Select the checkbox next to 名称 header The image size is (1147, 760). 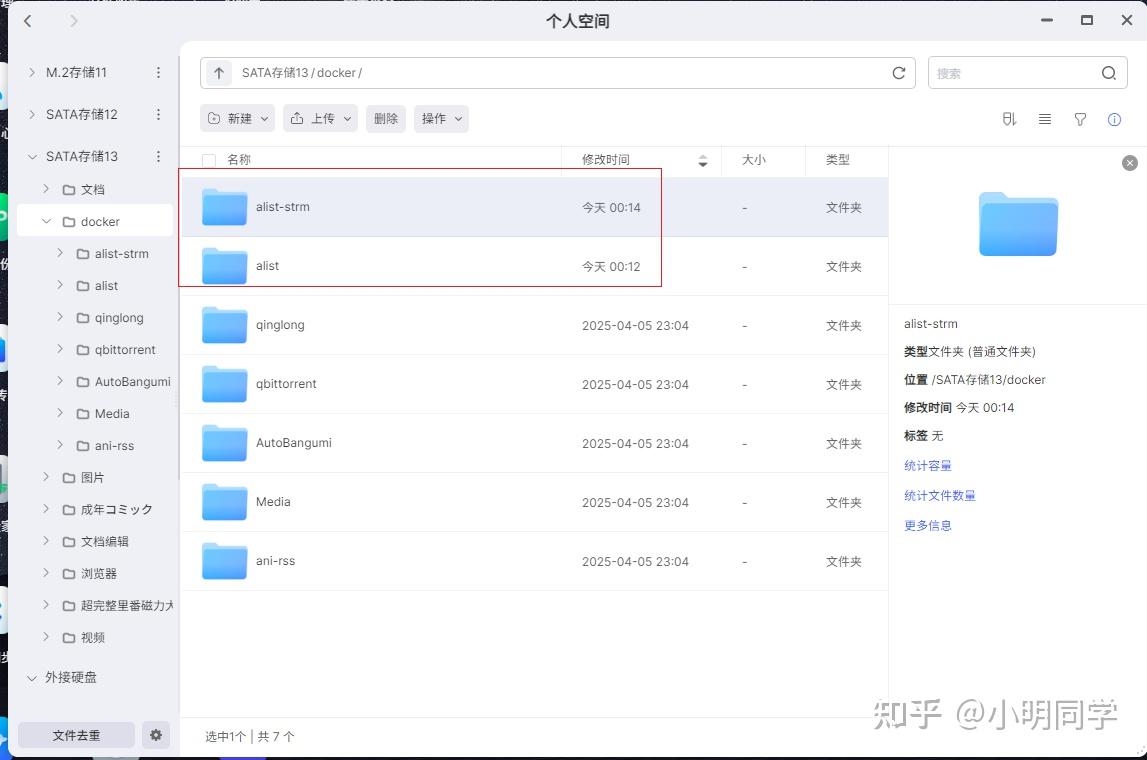[209, 160]
